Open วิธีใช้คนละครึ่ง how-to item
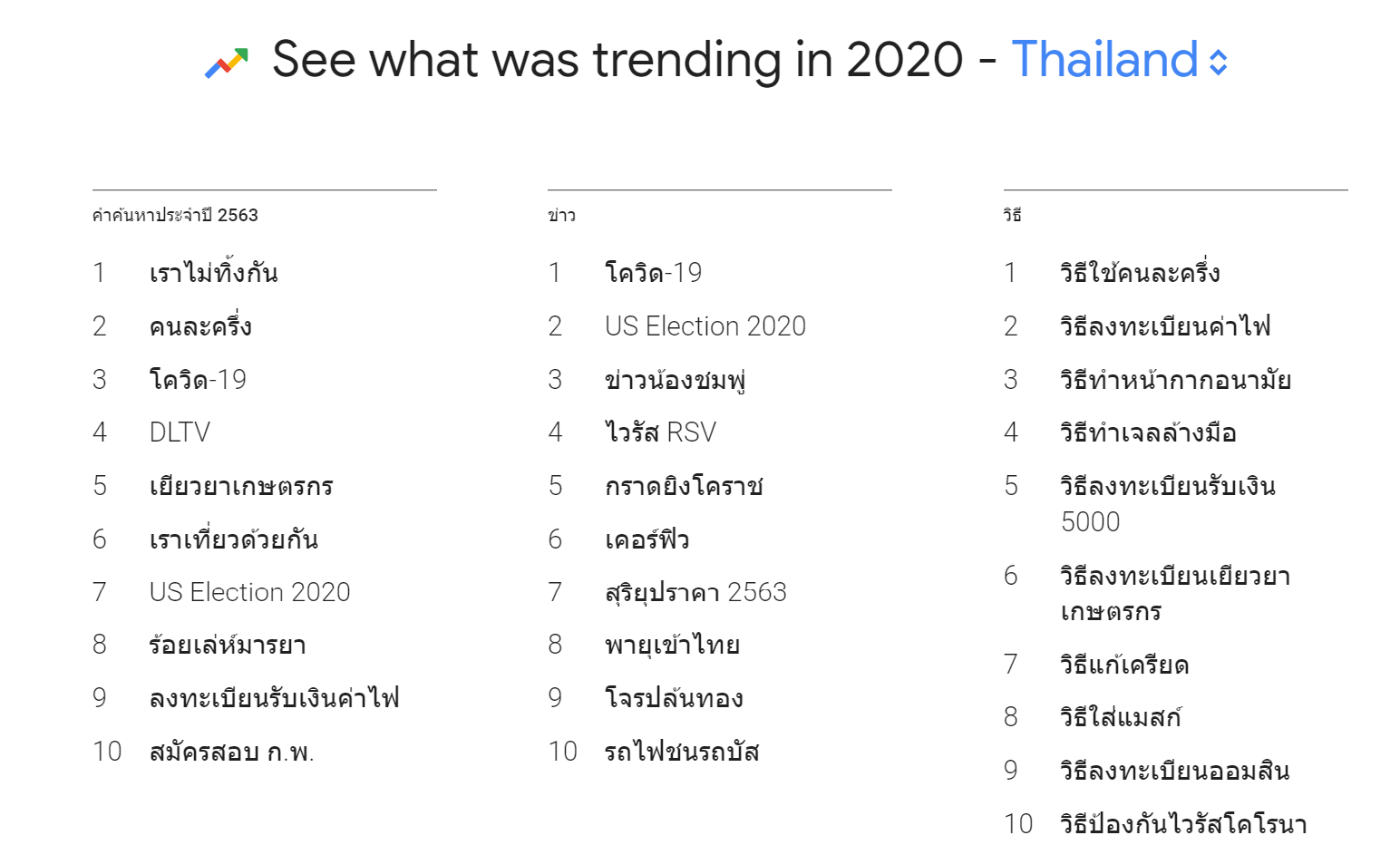This screenshot has height=845, width=1400. click(1140, 273)
